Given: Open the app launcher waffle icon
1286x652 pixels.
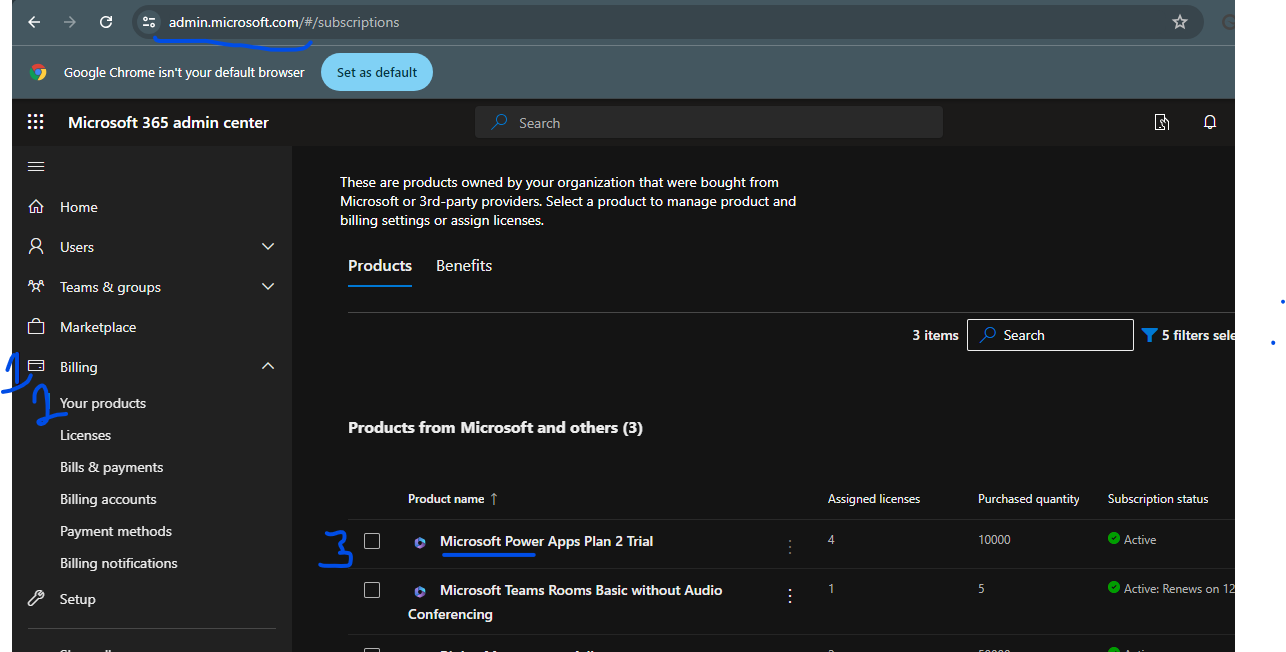Looking at the screenshot, I should (36, 122).
